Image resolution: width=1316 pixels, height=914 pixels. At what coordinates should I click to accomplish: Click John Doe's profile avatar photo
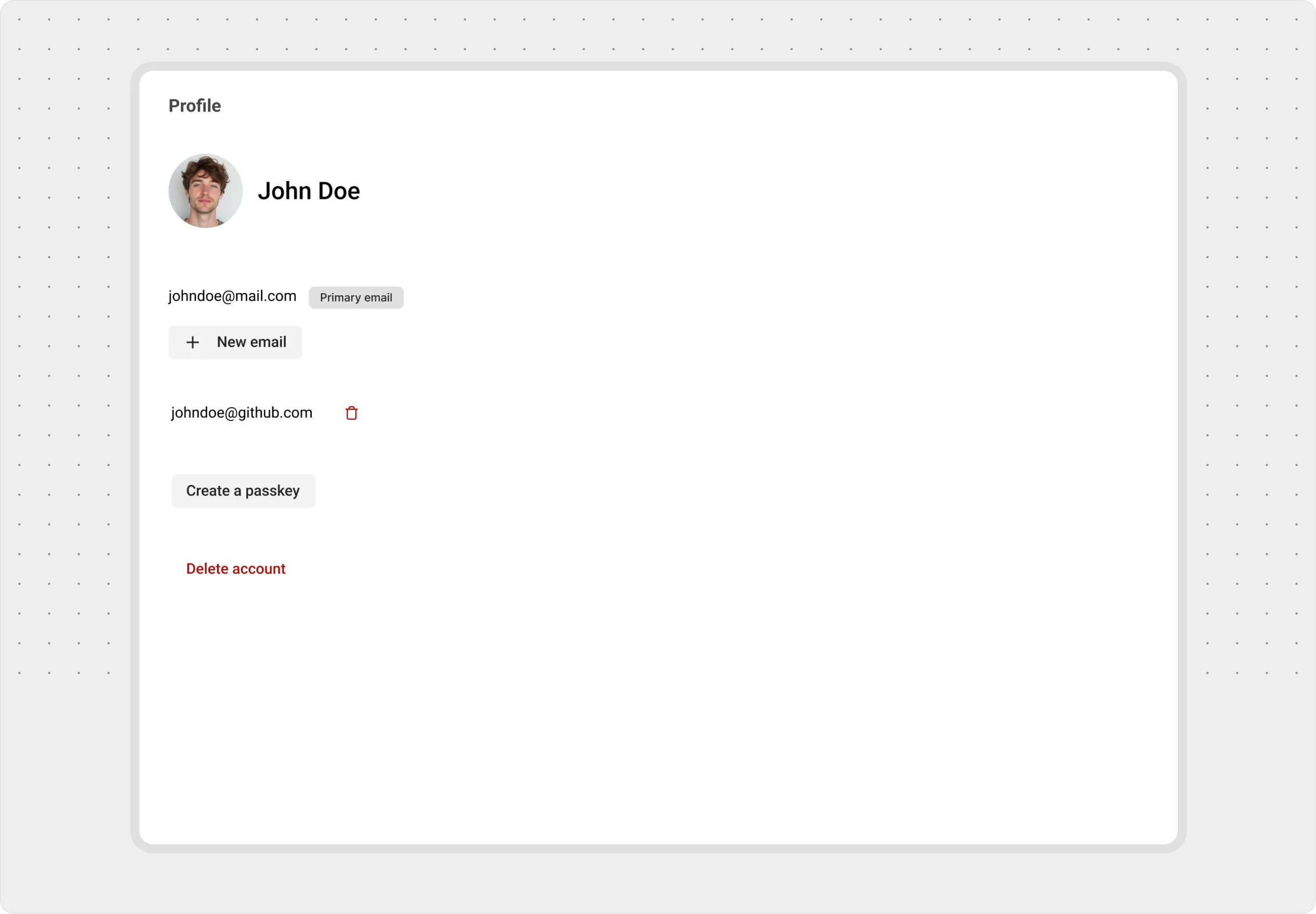tap(205, 191)
